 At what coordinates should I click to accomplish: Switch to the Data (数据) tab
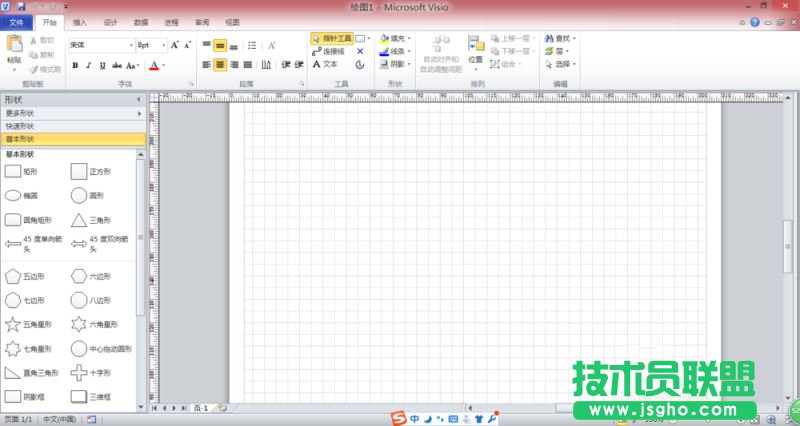click(141, 22)
